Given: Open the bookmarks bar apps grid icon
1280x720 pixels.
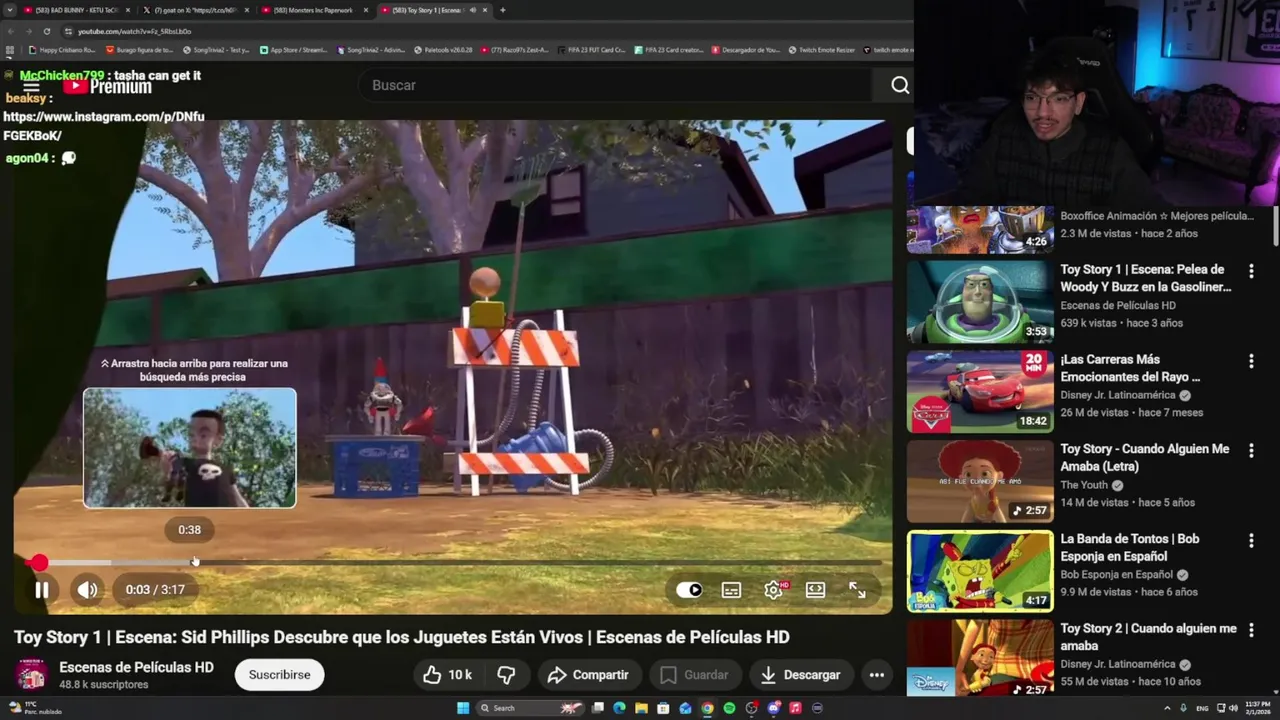Looking at the screenshot, I should coord(10,49).
